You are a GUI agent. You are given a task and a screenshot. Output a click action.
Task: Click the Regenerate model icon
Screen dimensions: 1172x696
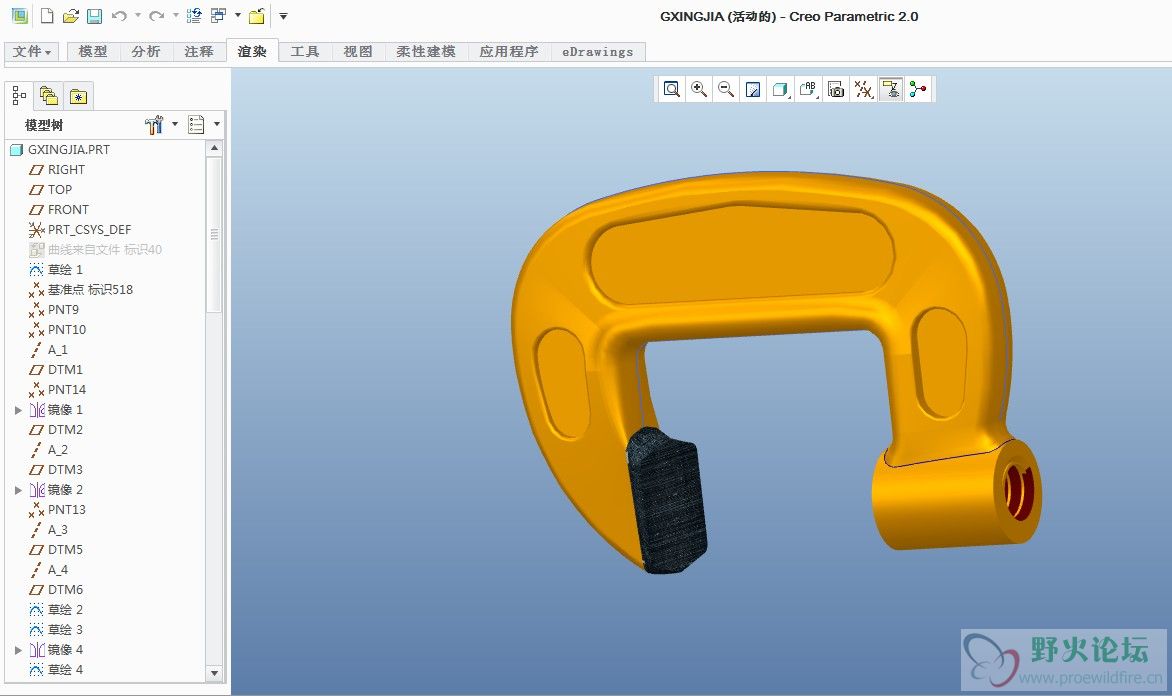point(194,16)
